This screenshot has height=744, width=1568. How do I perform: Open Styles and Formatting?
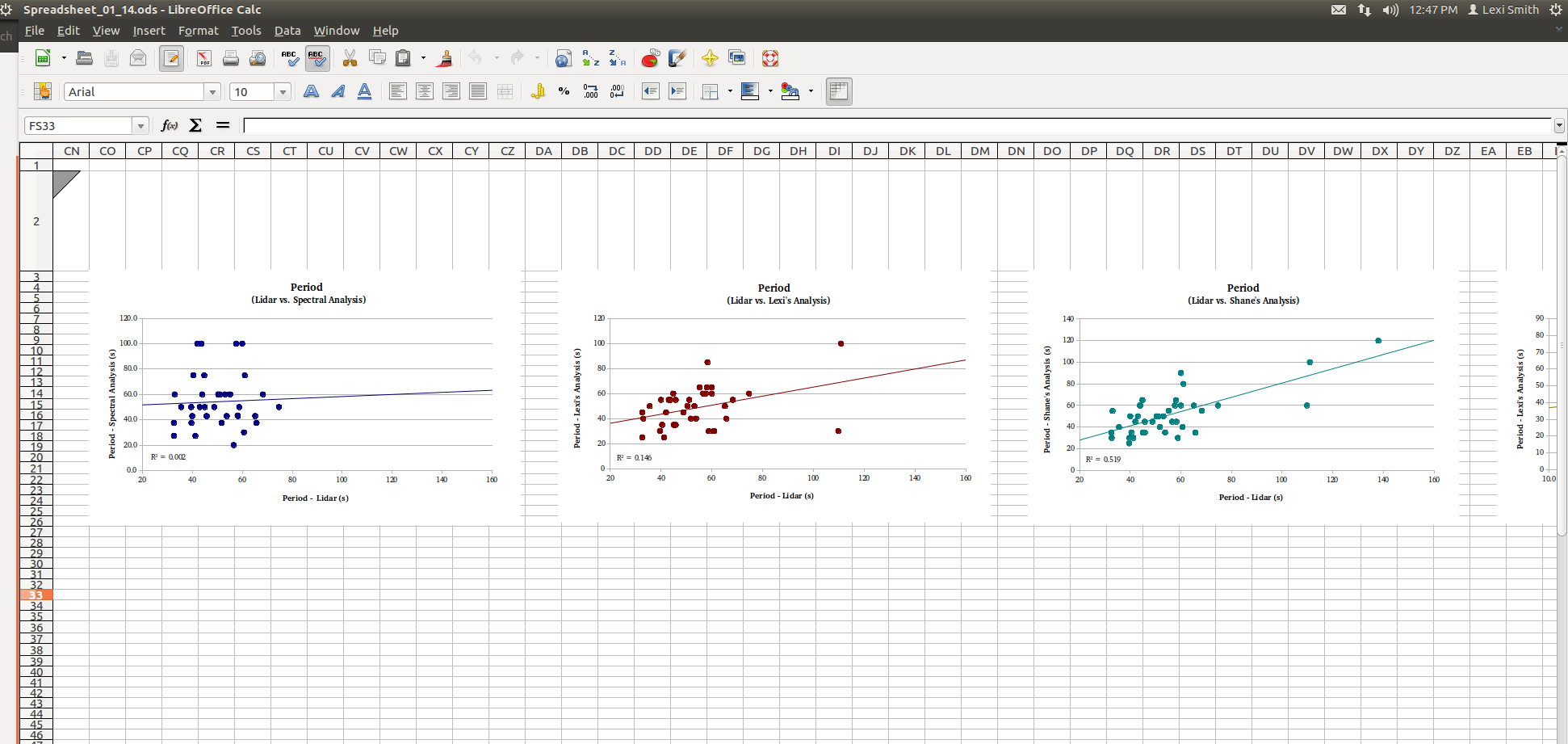click(x=43, y=91)
